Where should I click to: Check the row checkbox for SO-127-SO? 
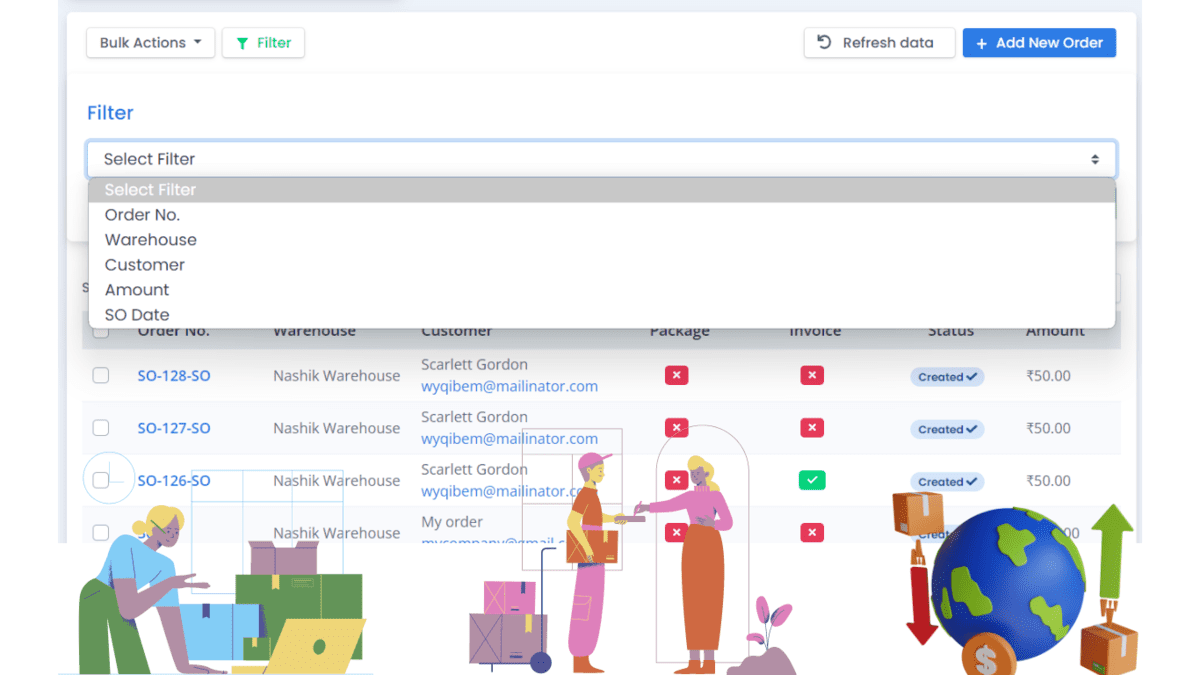coord(101,427)
